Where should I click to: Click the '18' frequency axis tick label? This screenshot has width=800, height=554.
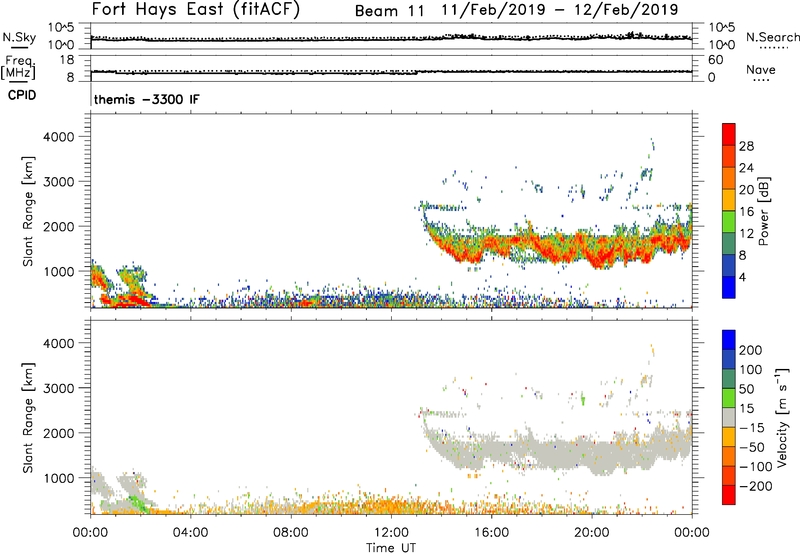[67, 60]
